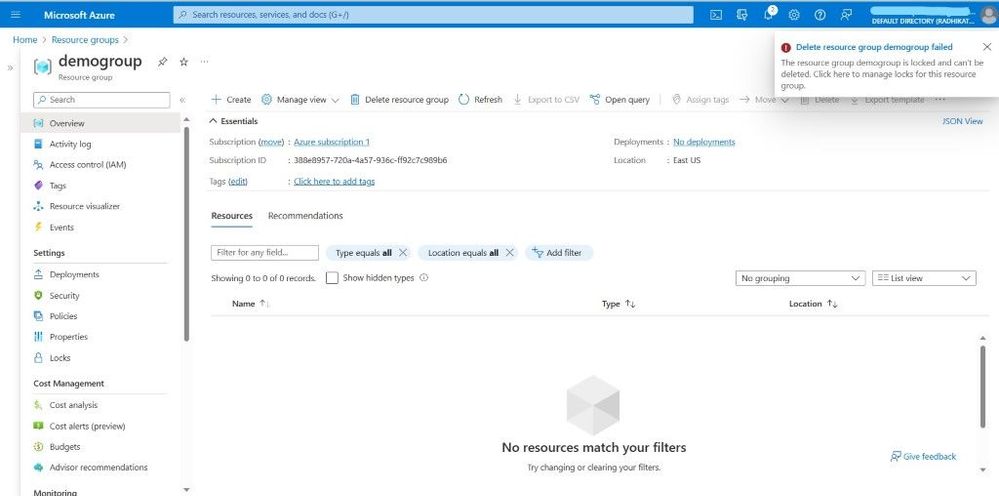Viewport: 999px width, 496px height.
Task: Dismiss the delete failed notification
Action: point(987,46)
